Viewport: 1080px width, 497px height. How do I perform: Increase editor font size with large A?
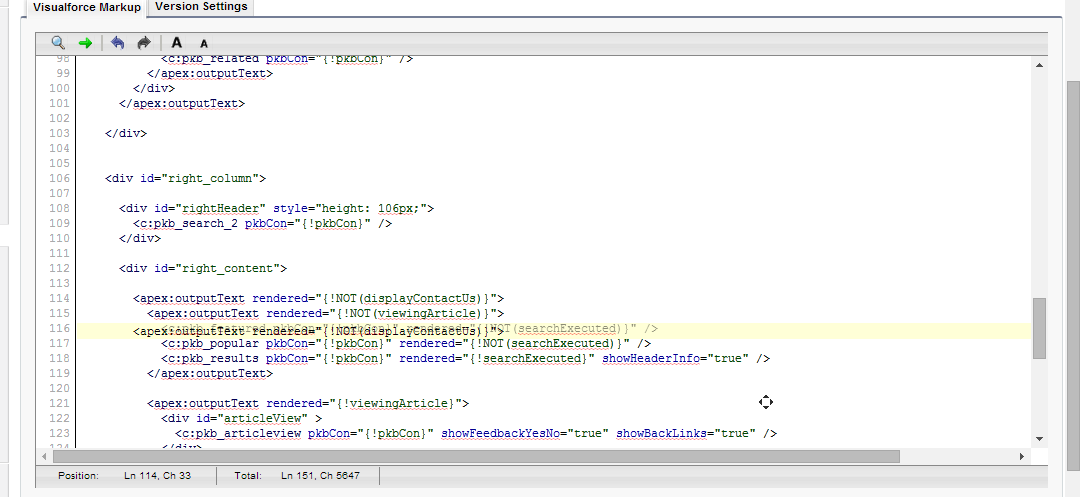176,43
